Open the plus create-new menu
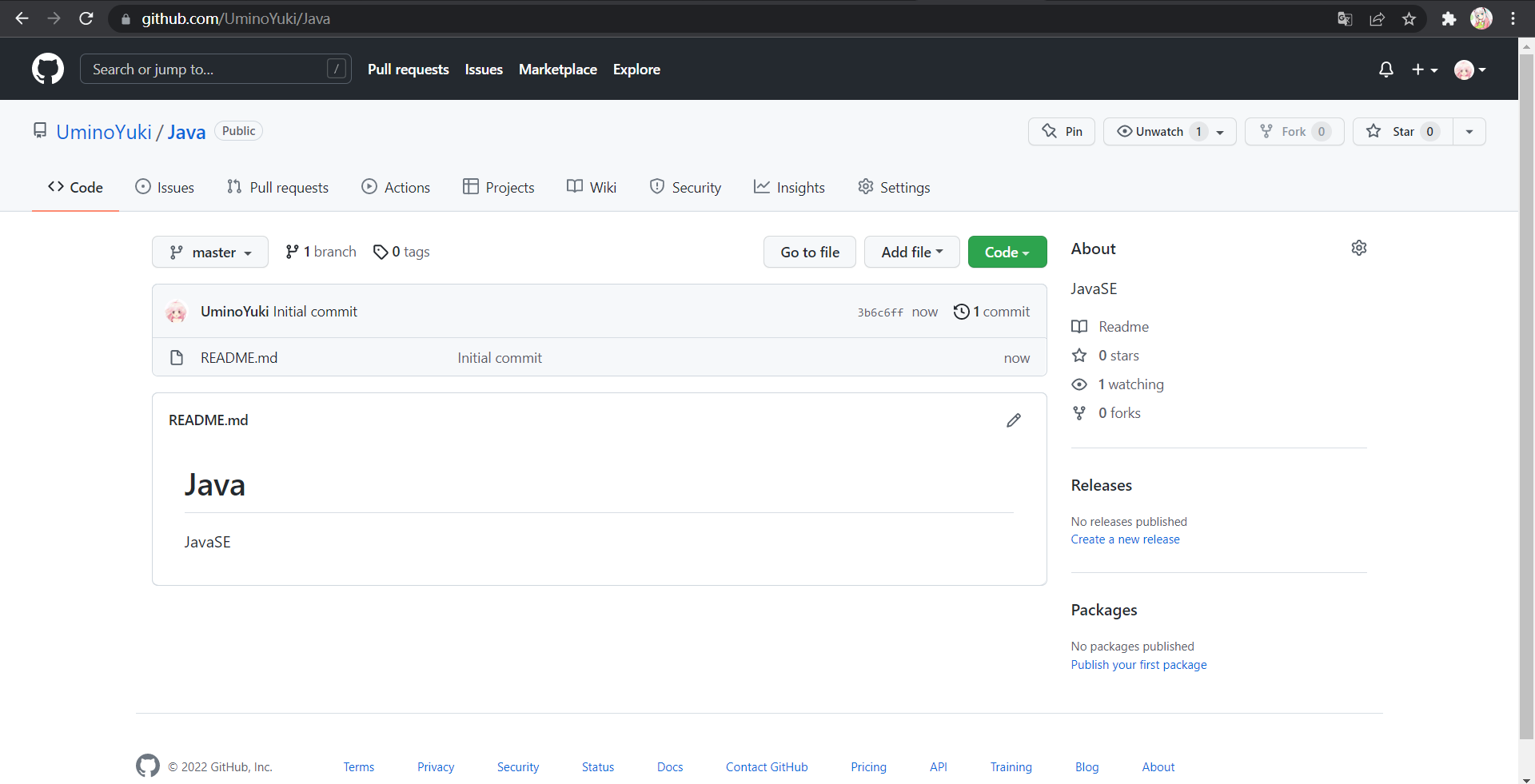The width and height of the screenshot is (1535, 784). (1425, 70)
